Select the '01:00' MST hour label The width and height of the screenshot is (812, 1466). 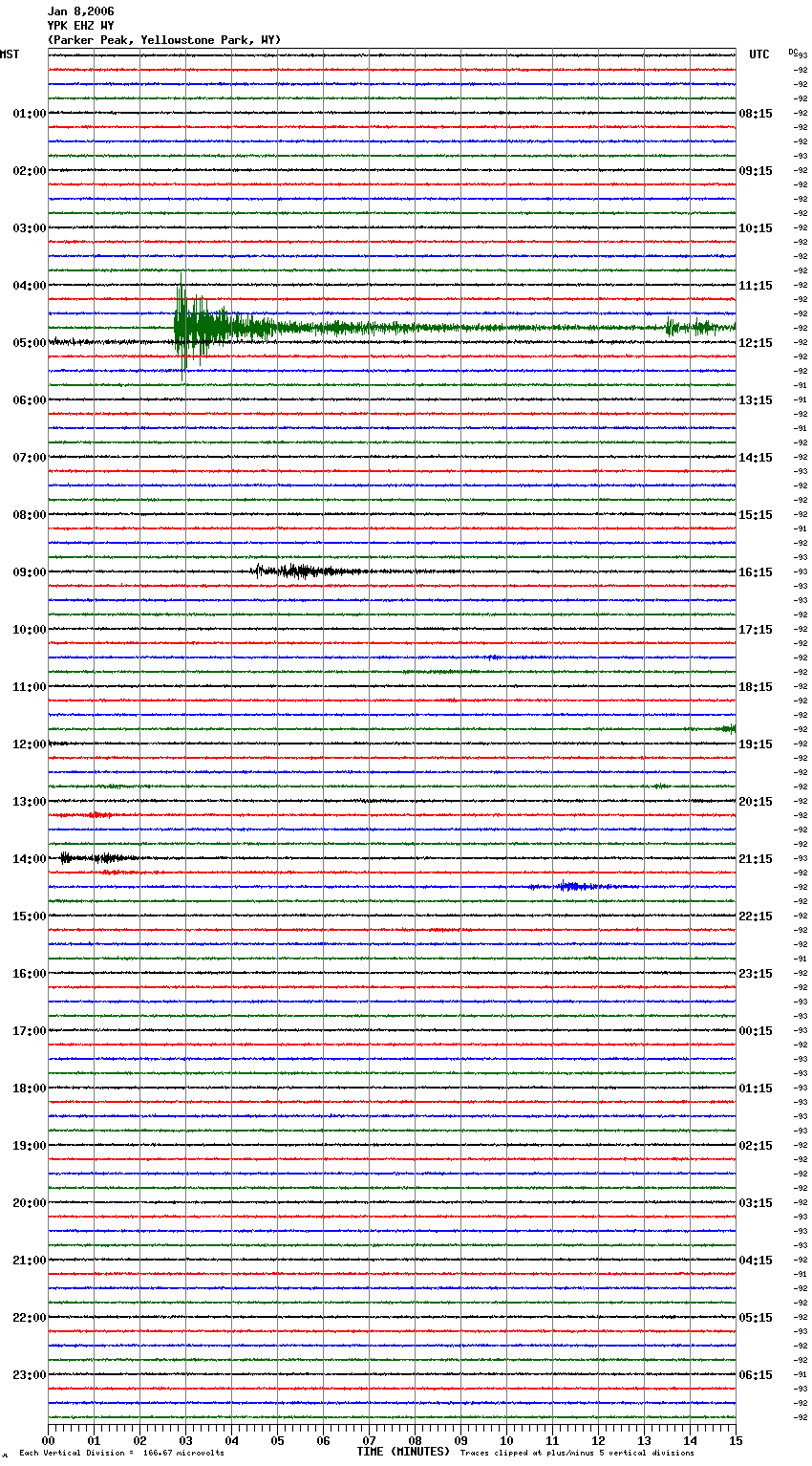tap(30, 114)
